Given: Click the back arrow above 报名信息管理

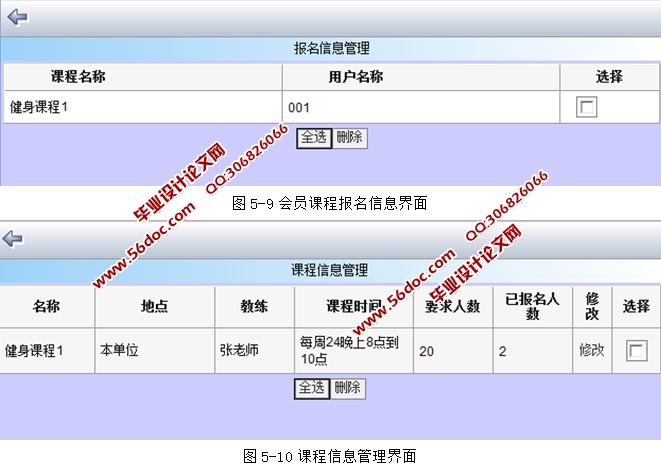Looking at the screenshot, I should [x=17, y=17].
